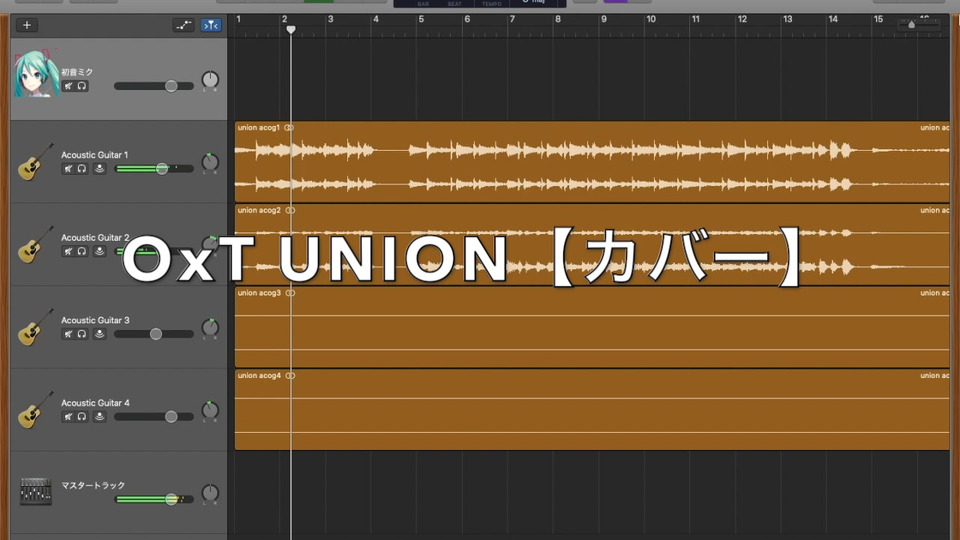Select the union acog3 audio region
Viewport: 960px width, 540px height.
(592, 327)
